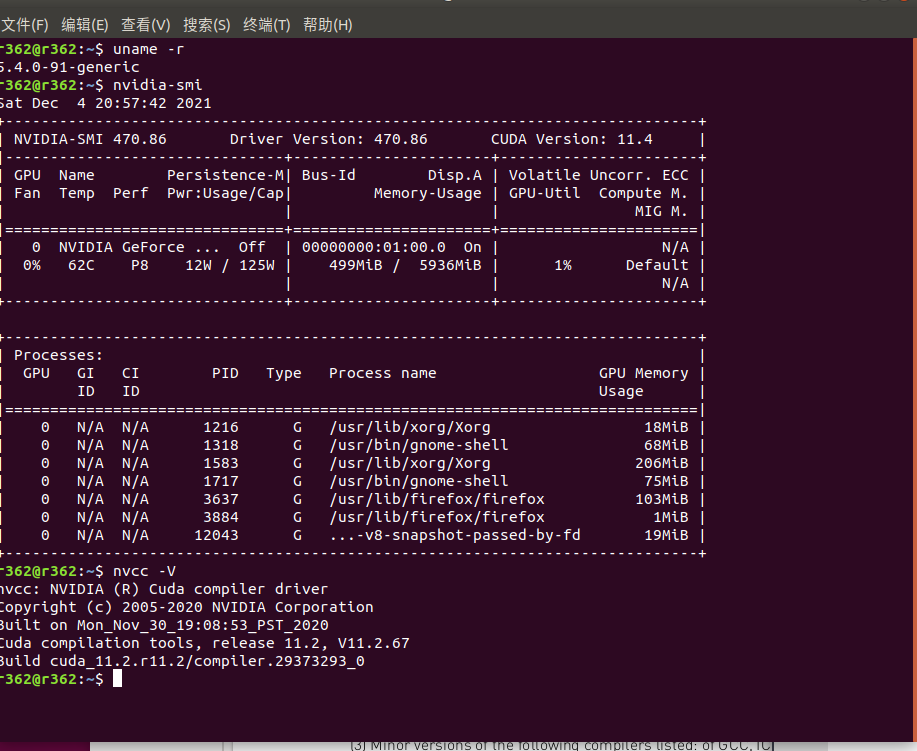
Task: Open the 搜索(S) menu
Action: [x=206, y=25]
